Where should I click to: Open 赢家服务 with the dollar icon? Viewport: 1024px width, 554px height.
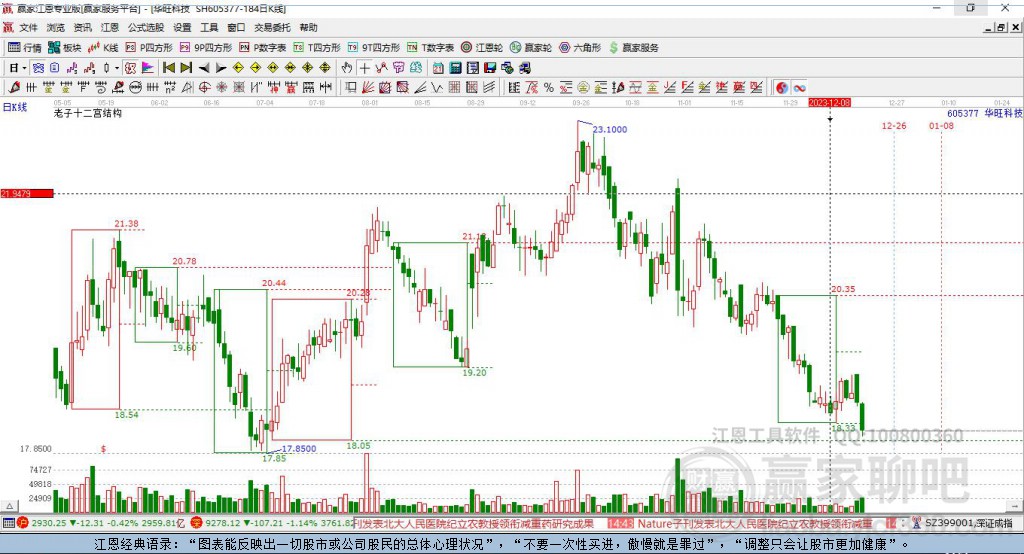[x=633, y=48]
